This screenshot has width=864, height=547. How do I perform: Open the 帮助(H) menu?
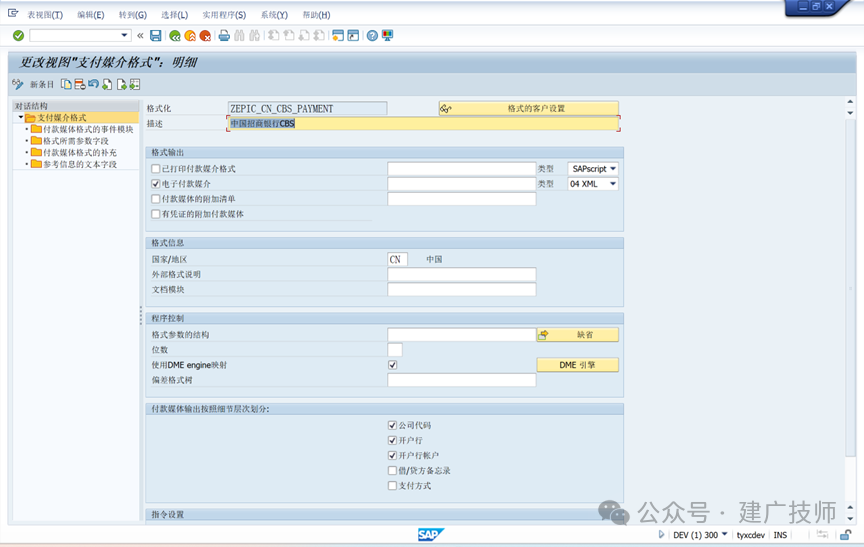point(316,15)
